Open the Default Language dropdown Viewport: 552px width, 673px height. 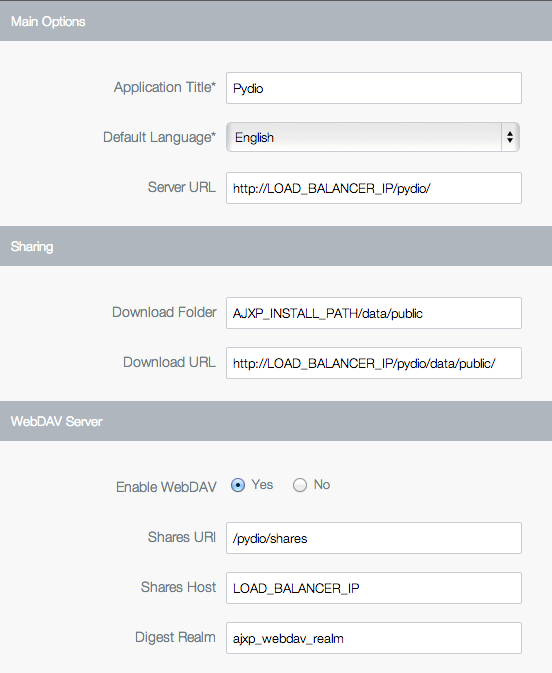click(373, 137)
